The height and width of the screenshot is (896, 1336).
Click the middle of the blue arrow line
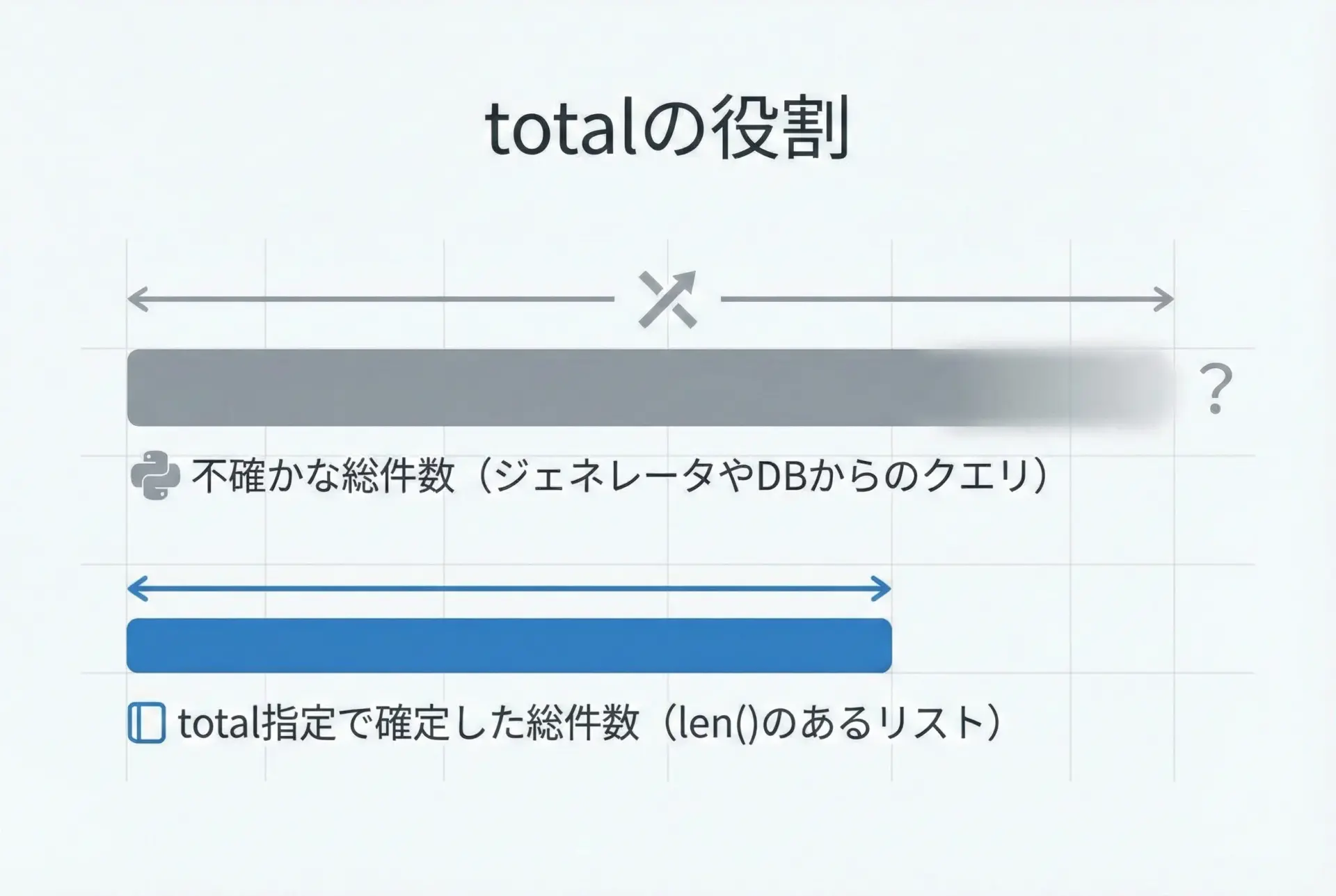tap(509, 589)
